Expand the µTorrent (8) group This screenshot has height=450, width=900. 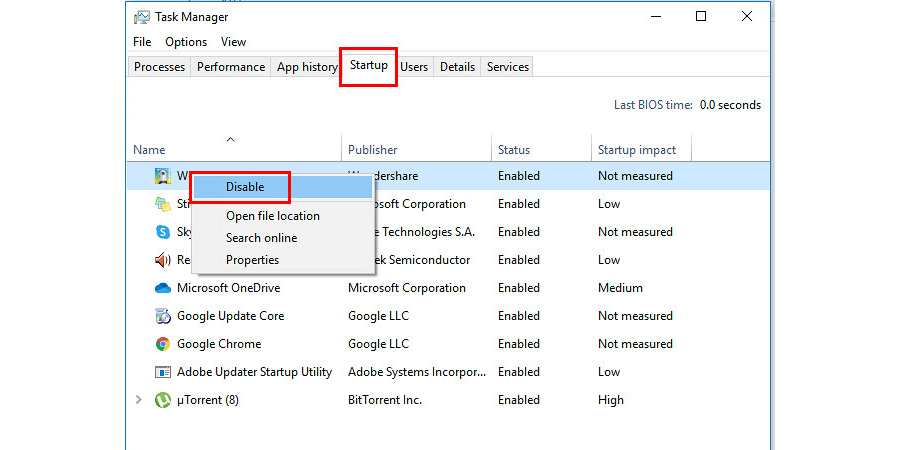[138, 400]
